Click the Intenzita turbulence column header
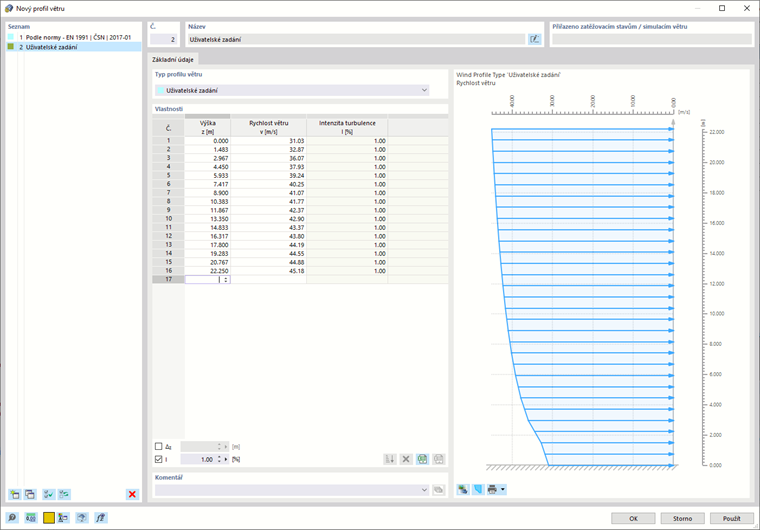Image resolution: width=760 pixels, height=530 pixels. [347, 127]
